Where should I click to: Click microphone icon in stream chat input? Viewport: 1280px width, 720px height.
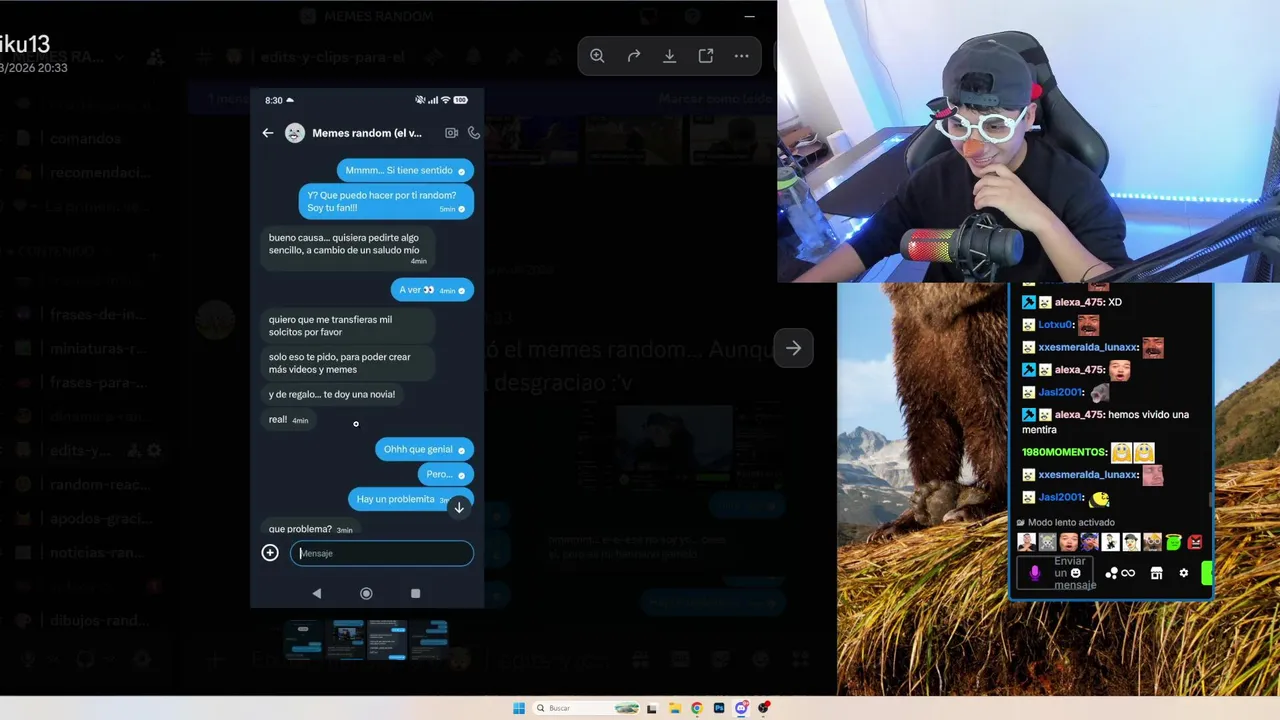click(x=1035, y=573)
